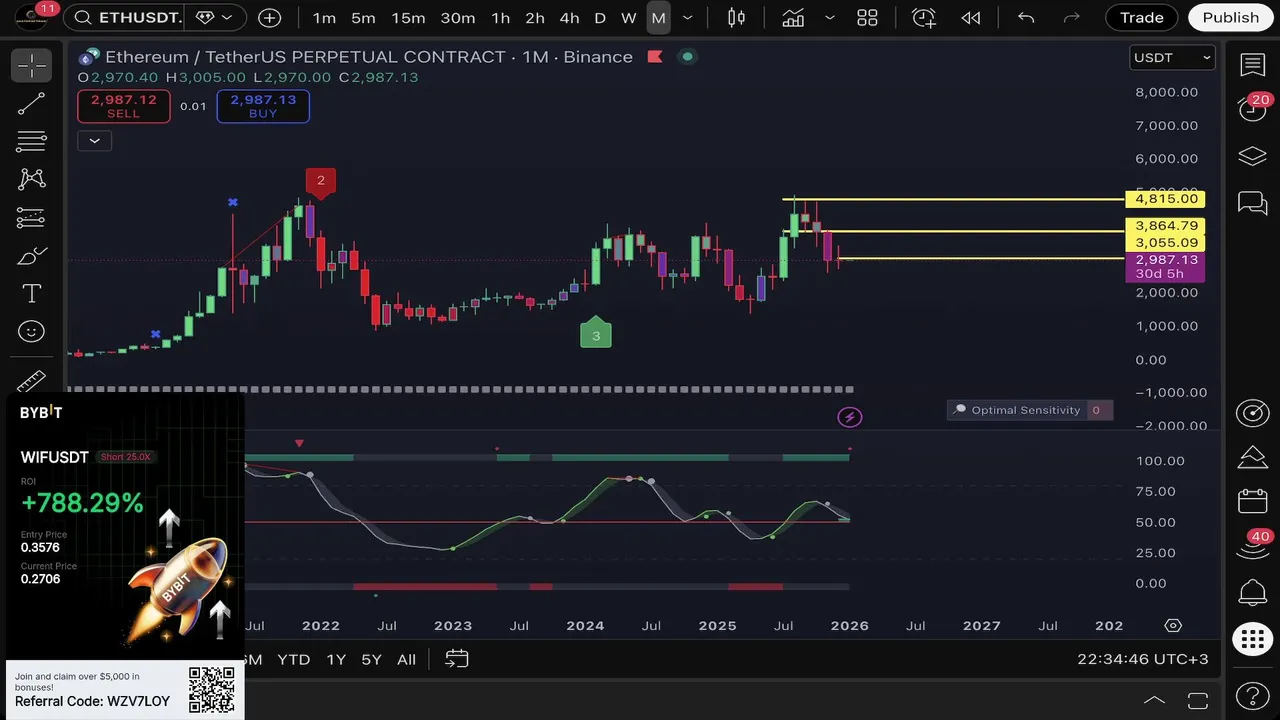Image resolution: width=1280 pixels, height=720 pixels.
Task: Open the help center question icon
Action: 1253,696
